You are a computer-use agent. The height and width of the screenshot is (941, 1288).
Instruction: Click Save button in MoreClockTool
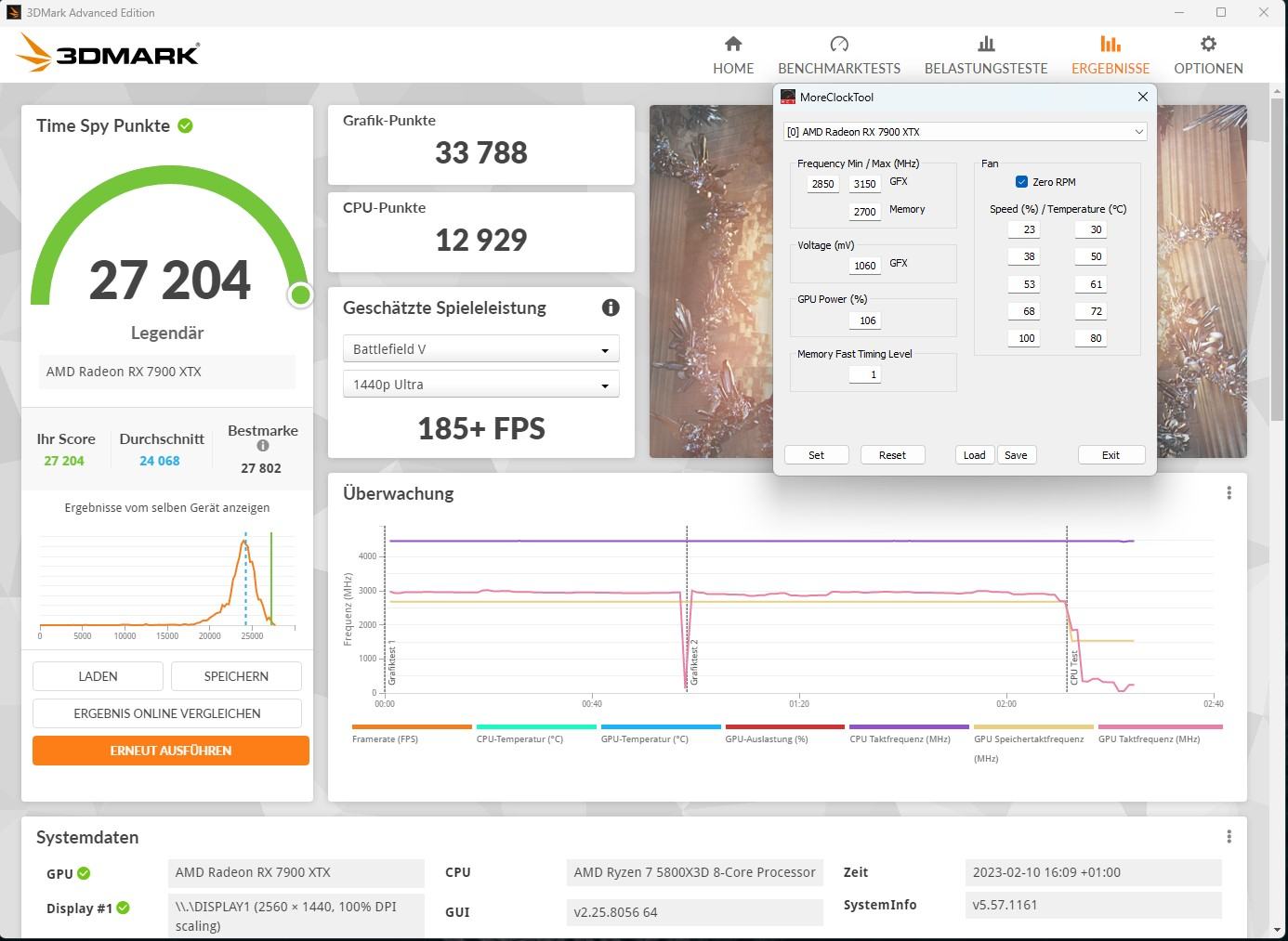point(1016,455)
